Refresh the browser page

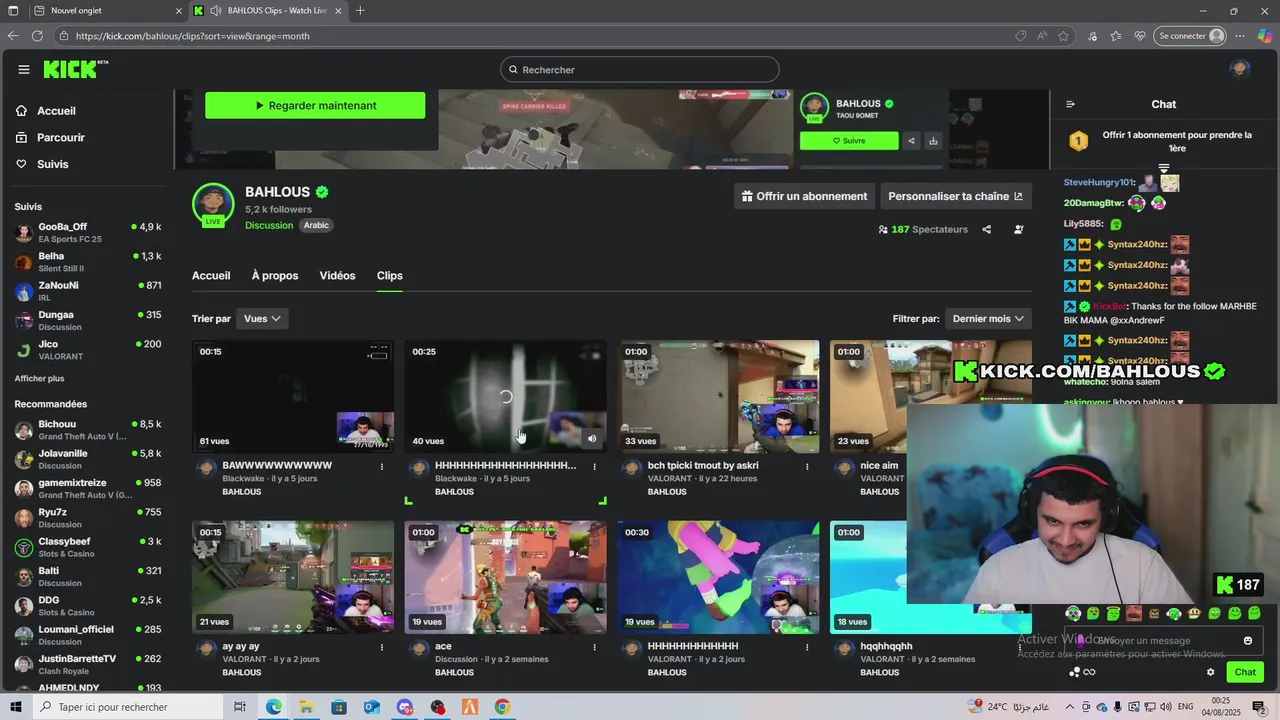37,36
